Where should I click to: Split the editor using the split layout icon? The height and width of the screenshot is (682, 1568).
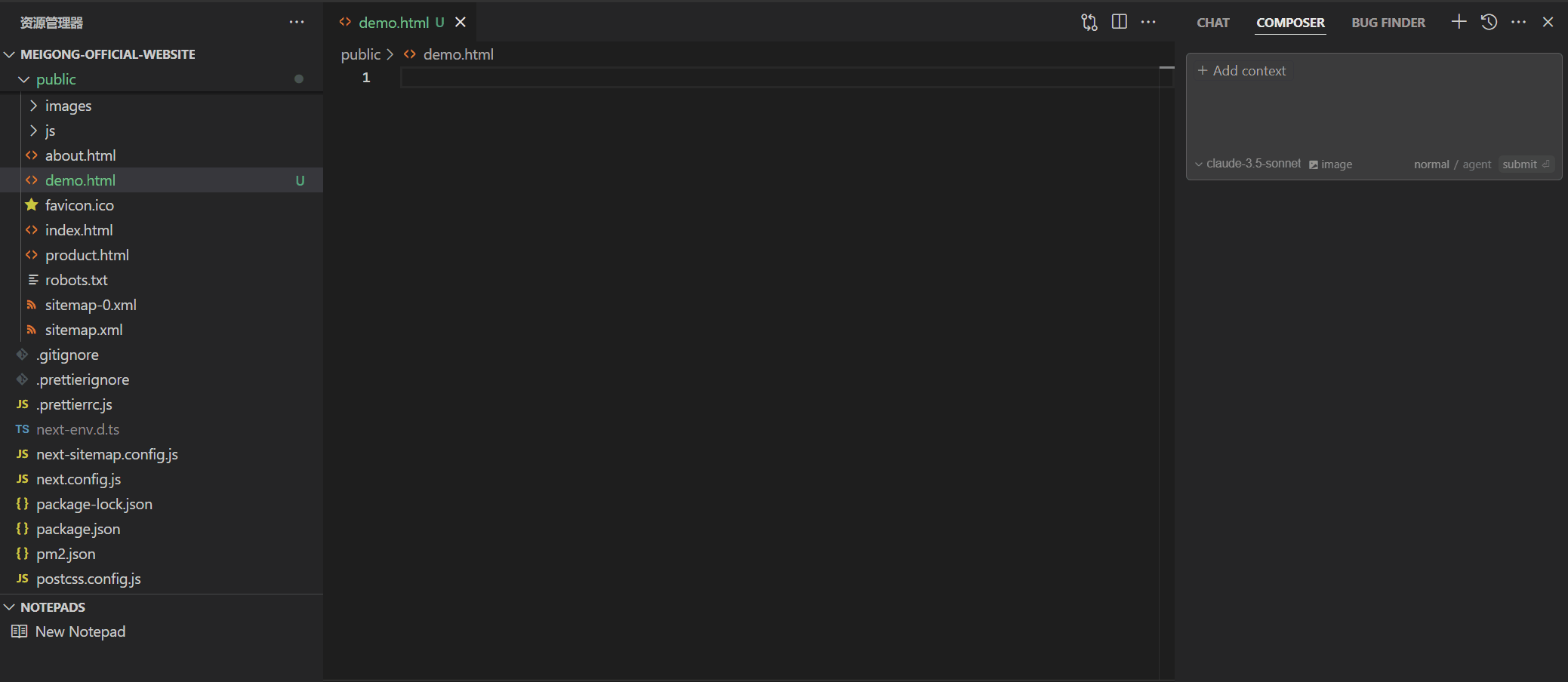[1120, 22]
